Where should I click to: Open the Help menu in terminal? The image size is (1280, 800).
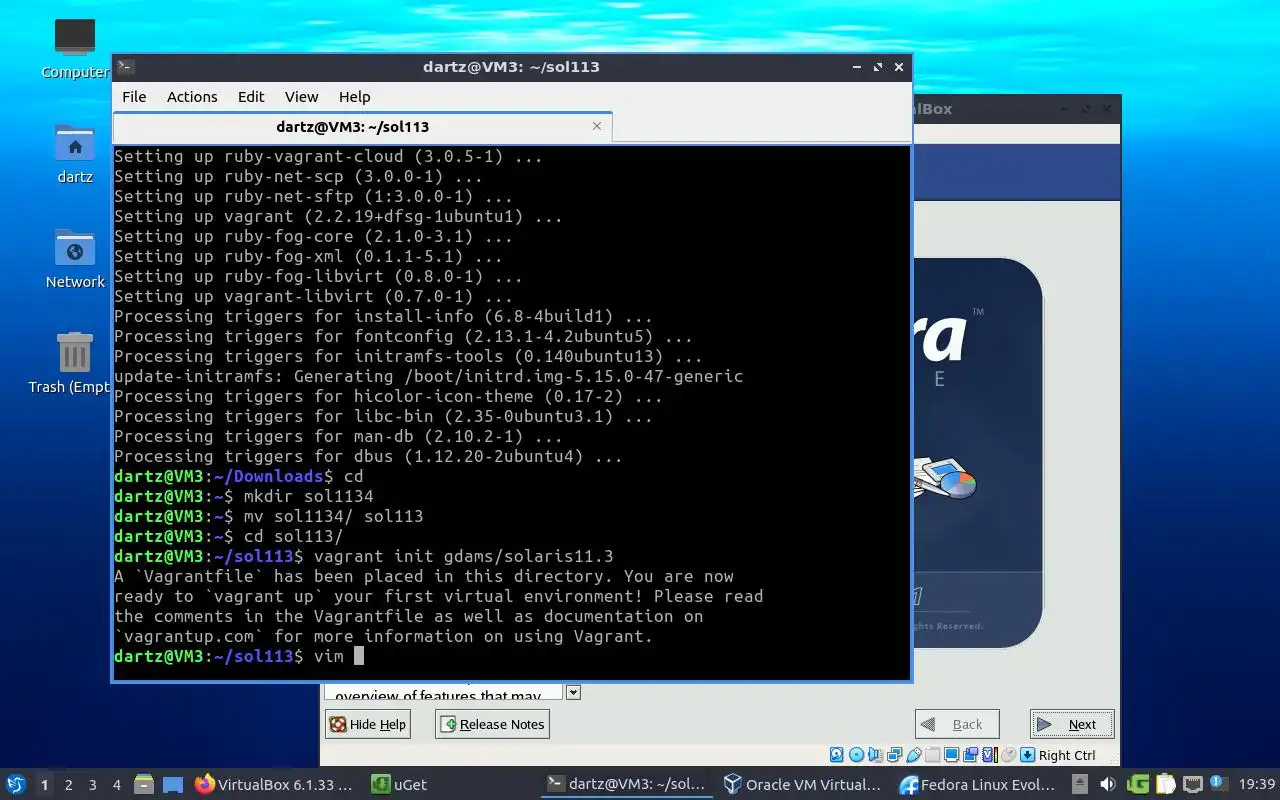pos(354,96)
